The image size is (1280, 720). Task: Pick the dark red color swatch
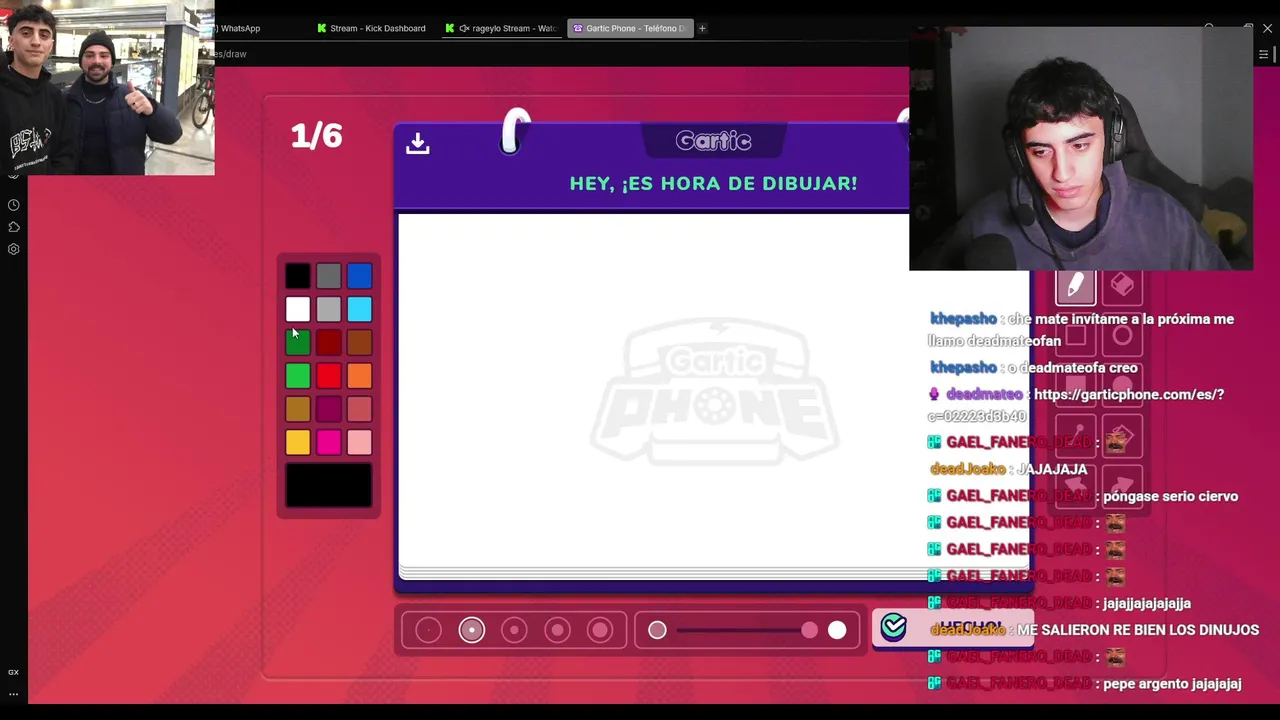329,343
